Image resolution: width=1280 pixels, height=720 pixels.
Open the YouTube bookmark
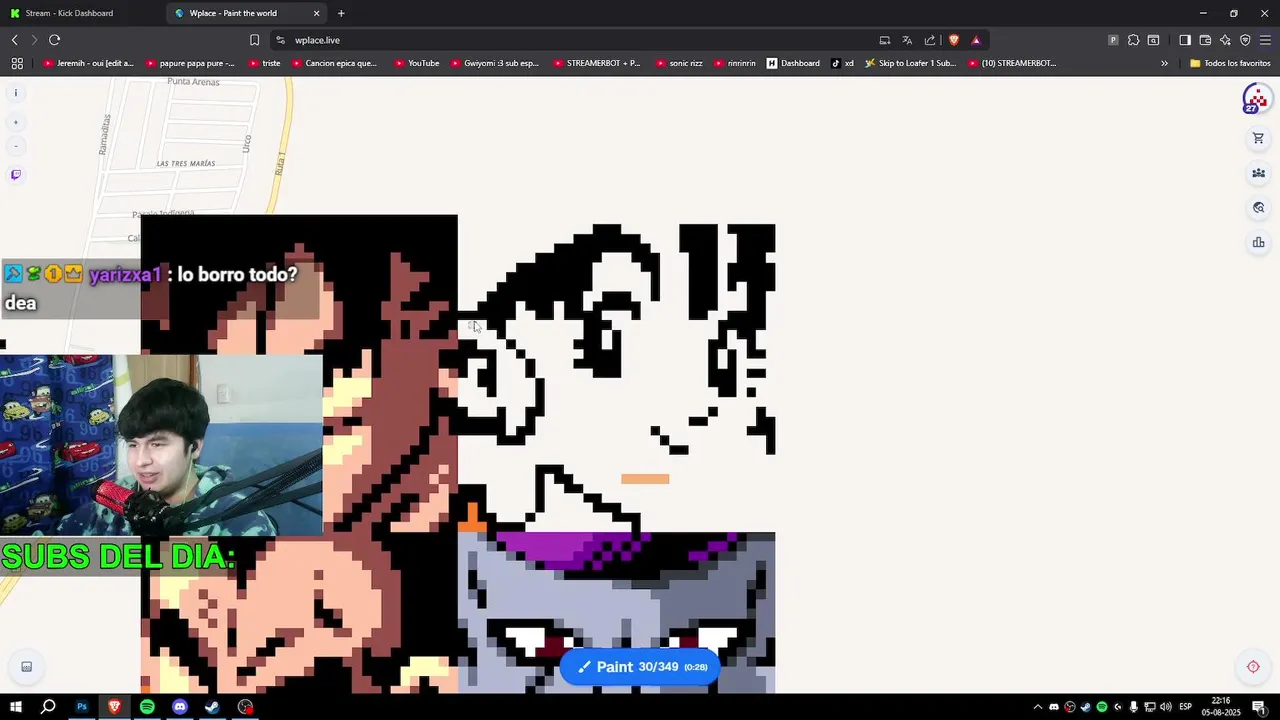pyautogui.click(x=417, y=63)
